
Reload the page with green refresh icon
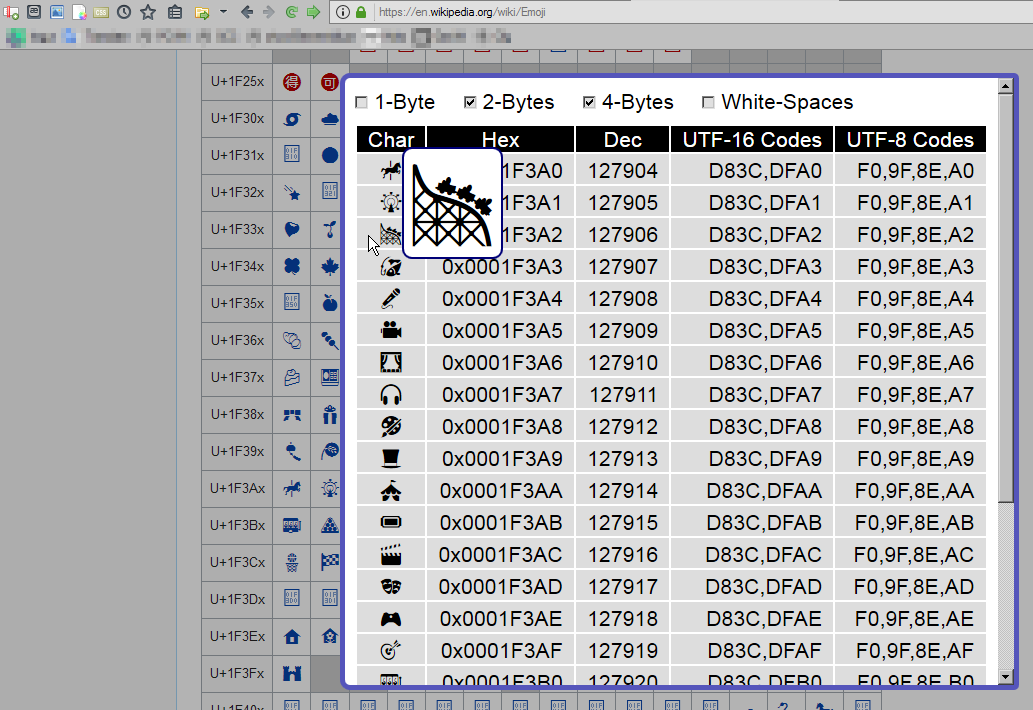pyautogui.click(x=291, y=12)
